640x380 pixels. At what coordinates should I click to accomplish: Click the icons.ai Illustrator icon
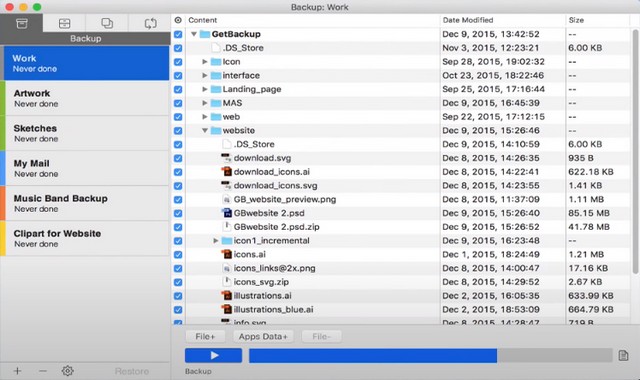[227, 255]
